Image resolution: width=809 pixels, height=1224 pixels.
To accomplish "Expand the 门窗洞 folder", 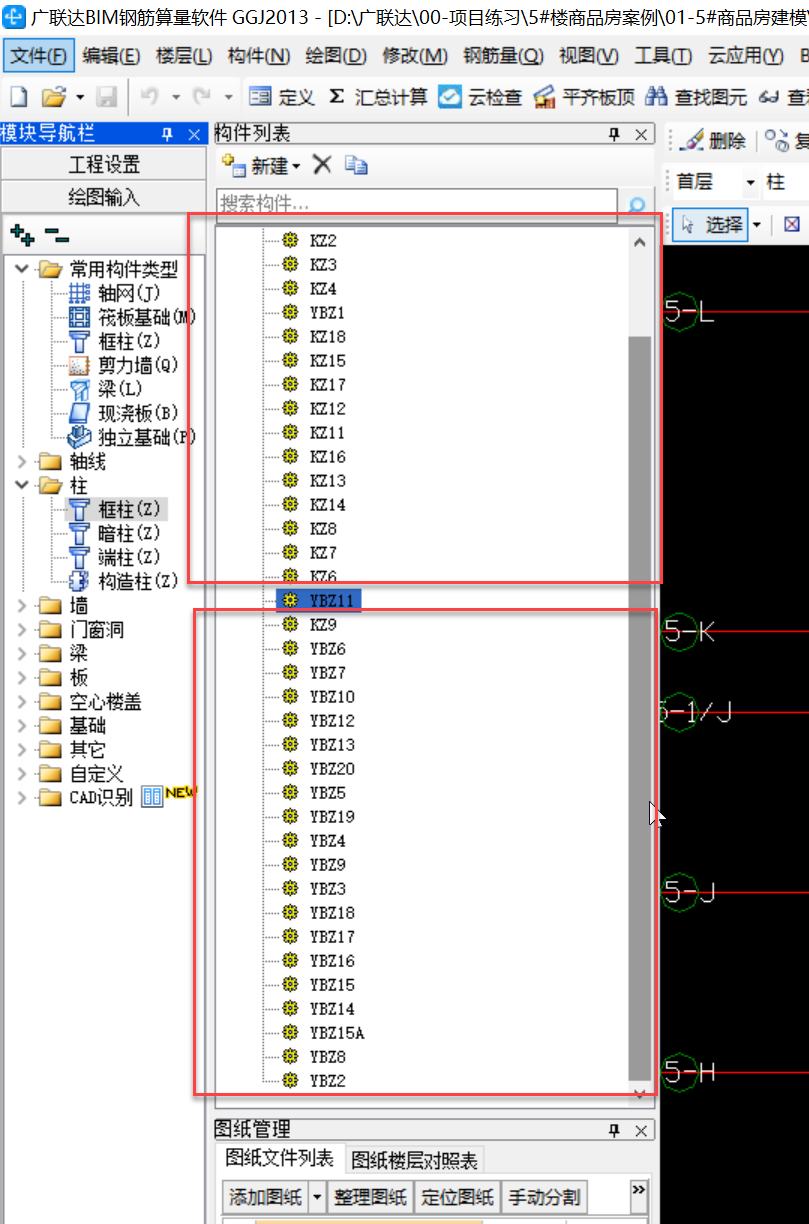I will tap(22, 629).
